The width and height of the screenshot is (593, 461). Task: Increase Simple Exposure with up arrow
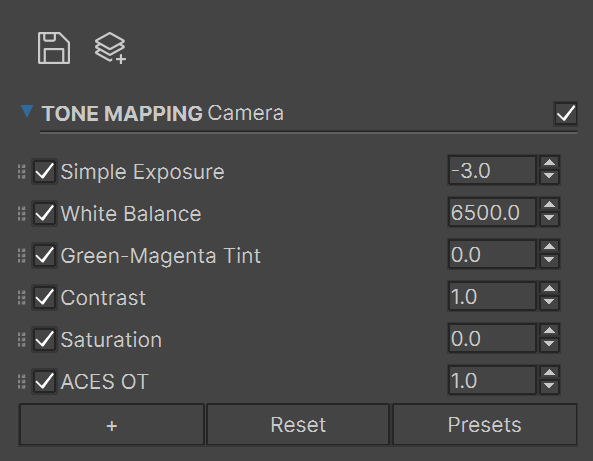(x=550, y=163)
